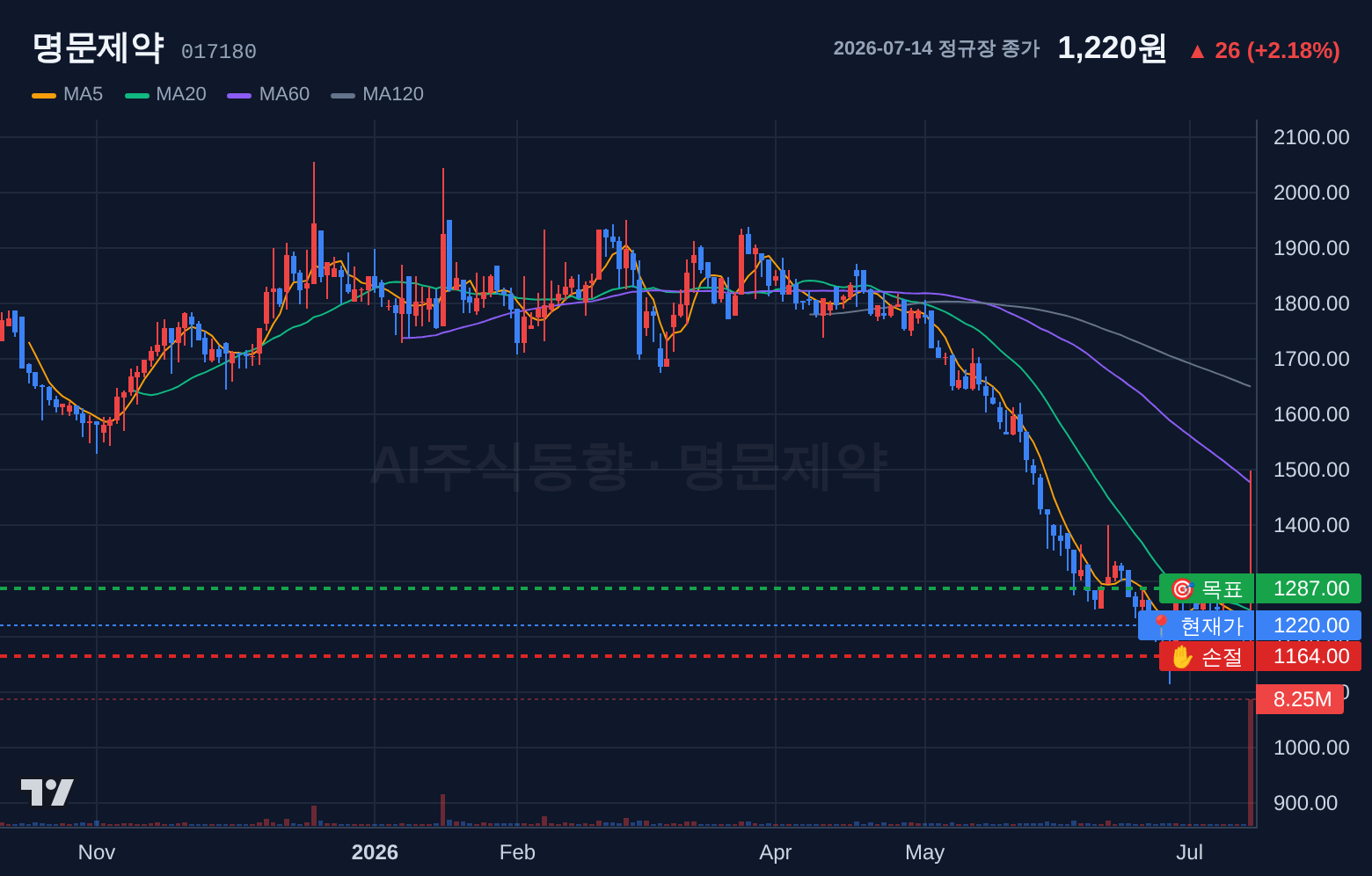This screenshot has height=876, width=1372.
Task: Click the 1800.00 price axis label
Action: (x=1311, y=303)
